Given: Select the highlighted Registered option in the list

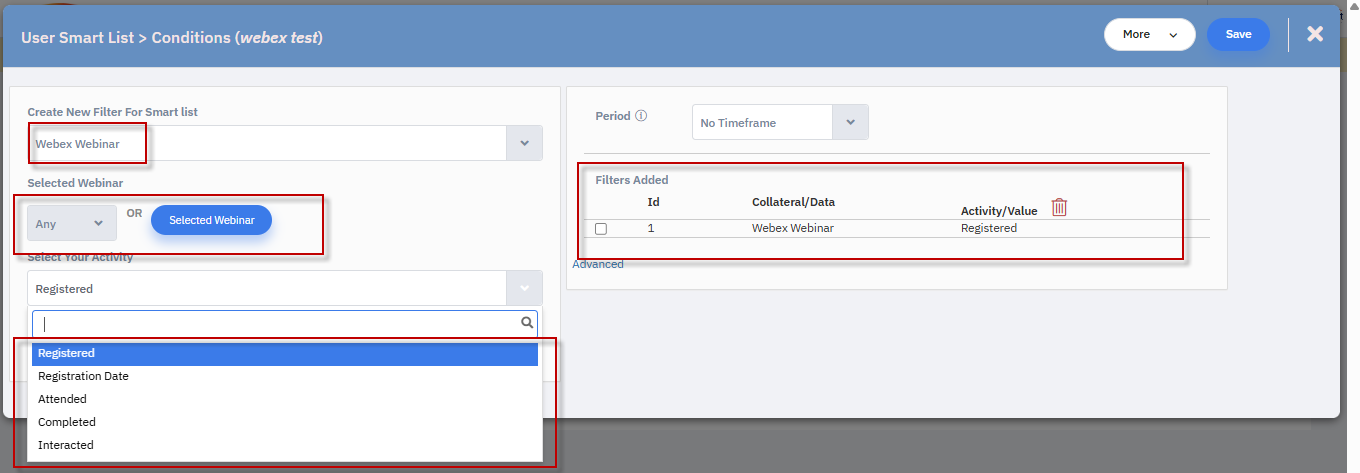Looking at the screenshot, I should click(x=285, y=354).
